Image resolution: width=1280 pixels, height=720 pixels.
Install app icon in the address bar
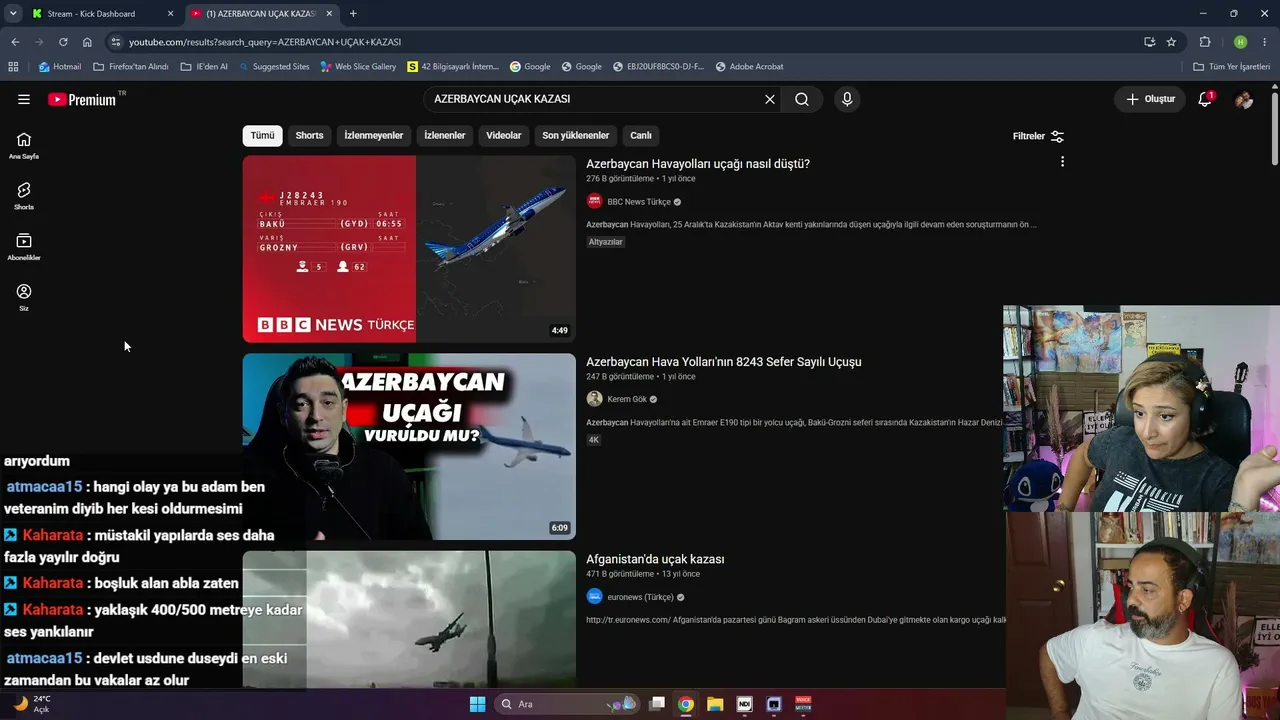pyautogui.click(x=1149, y=42)
